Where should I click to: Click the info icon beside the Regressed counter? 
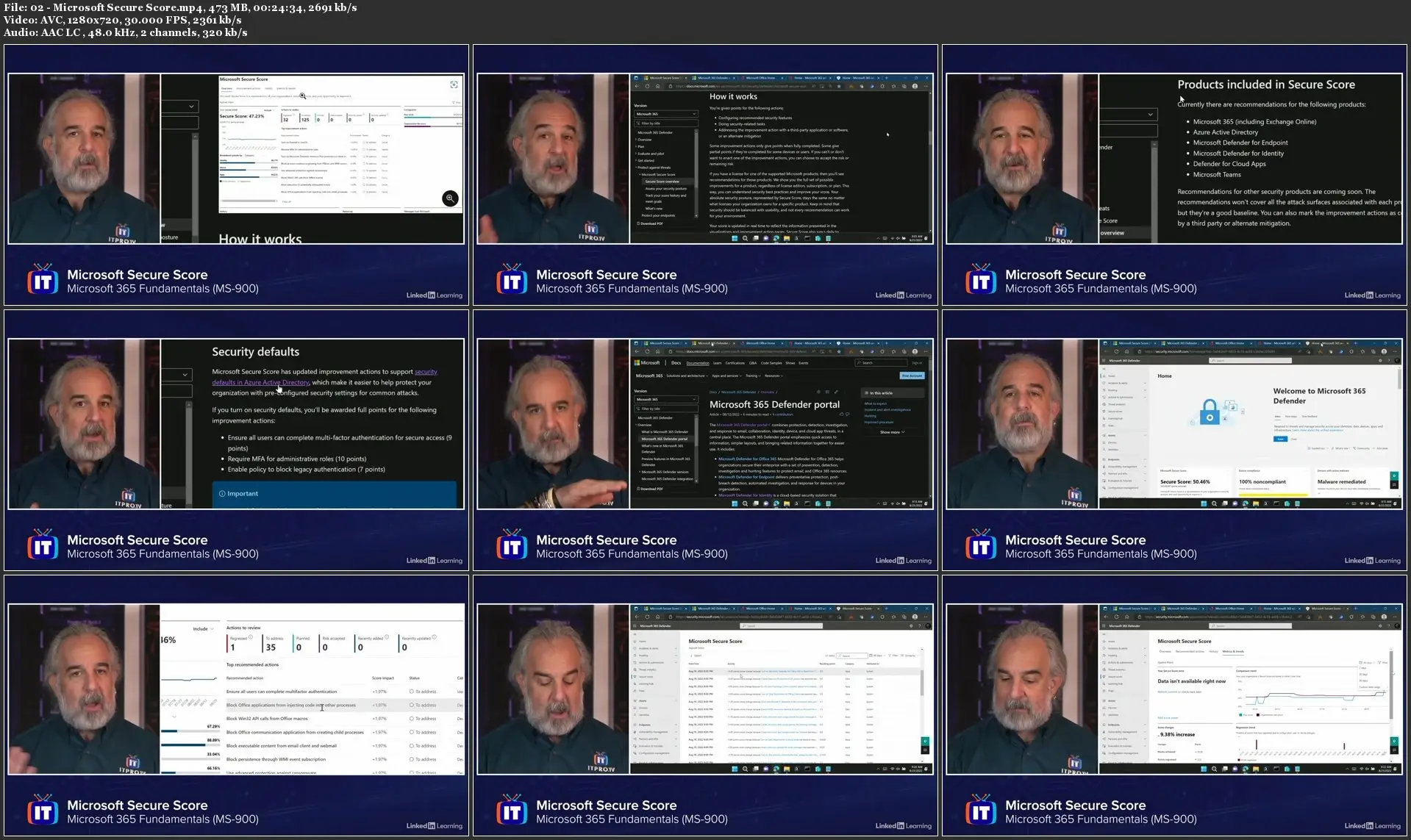251,637
